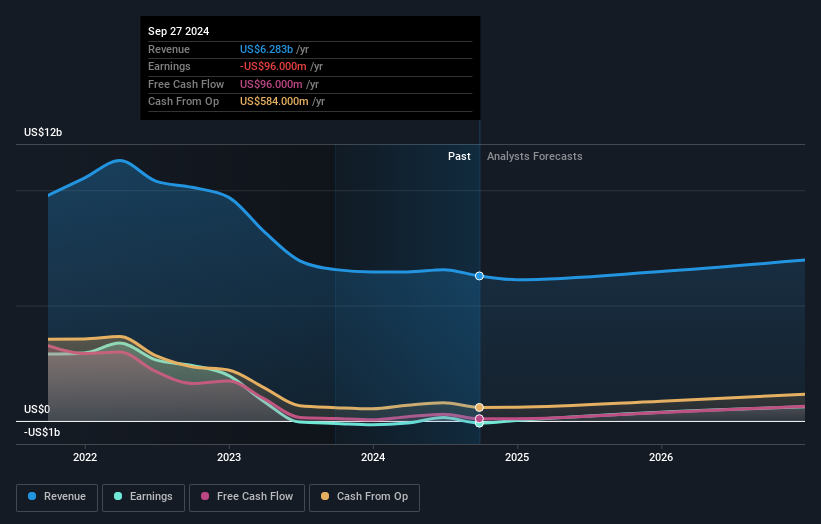Click the Sep 27 2024 tooltip date
The width and height of the screenshot is (821, 524).
tap(179, 31)
